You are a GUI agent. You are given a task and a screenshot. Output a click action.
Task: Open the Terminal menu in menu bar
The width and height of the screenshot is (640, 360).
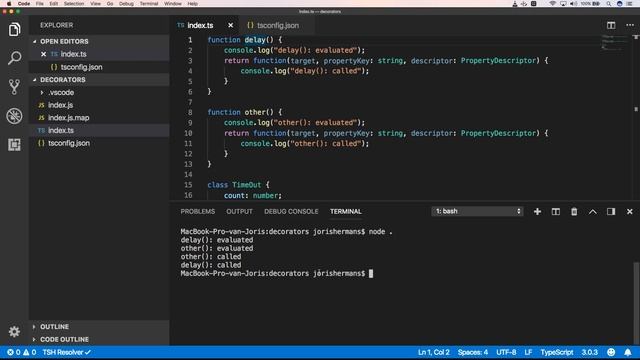(x=149, y=4)
